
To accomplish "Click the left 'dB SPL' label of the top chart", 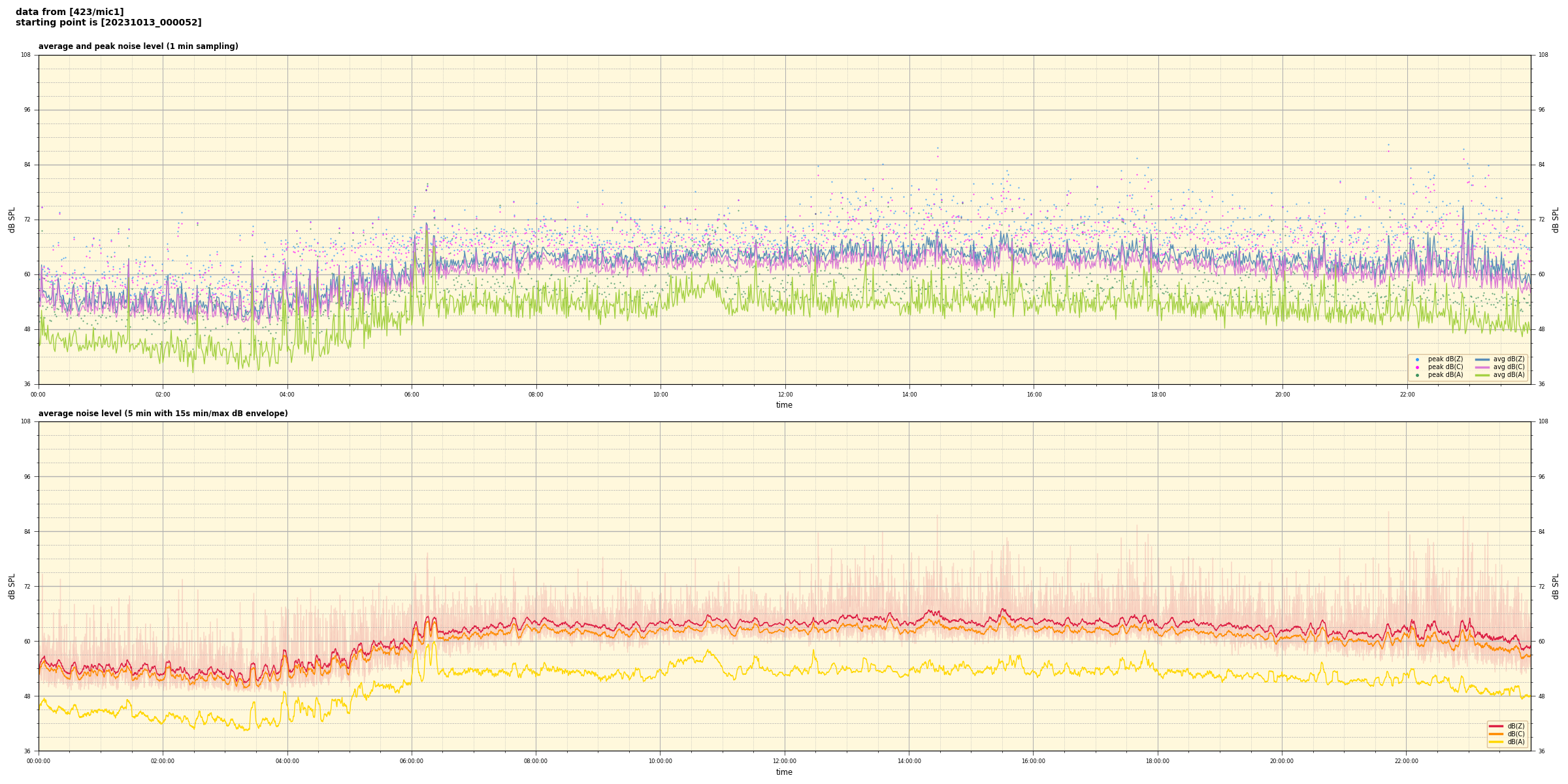I will tap(12, 220).
